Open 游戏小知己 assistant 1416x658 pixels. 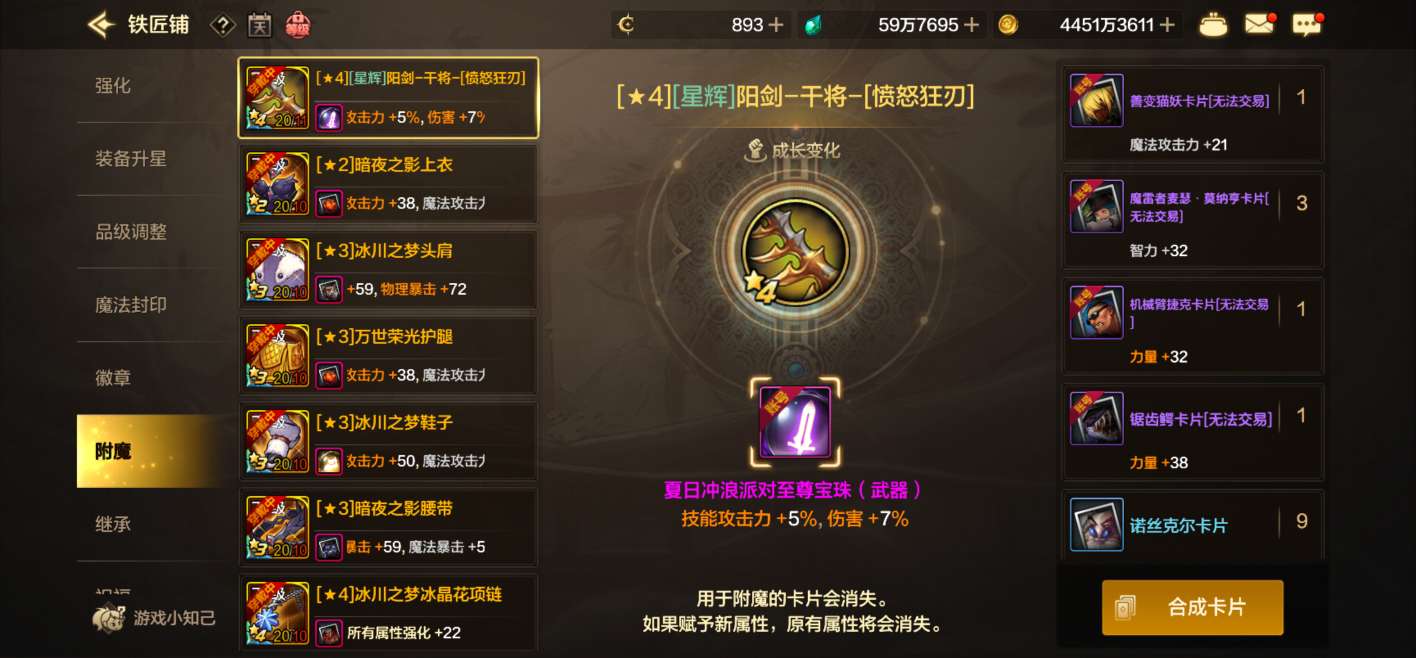tap(155, 618)
